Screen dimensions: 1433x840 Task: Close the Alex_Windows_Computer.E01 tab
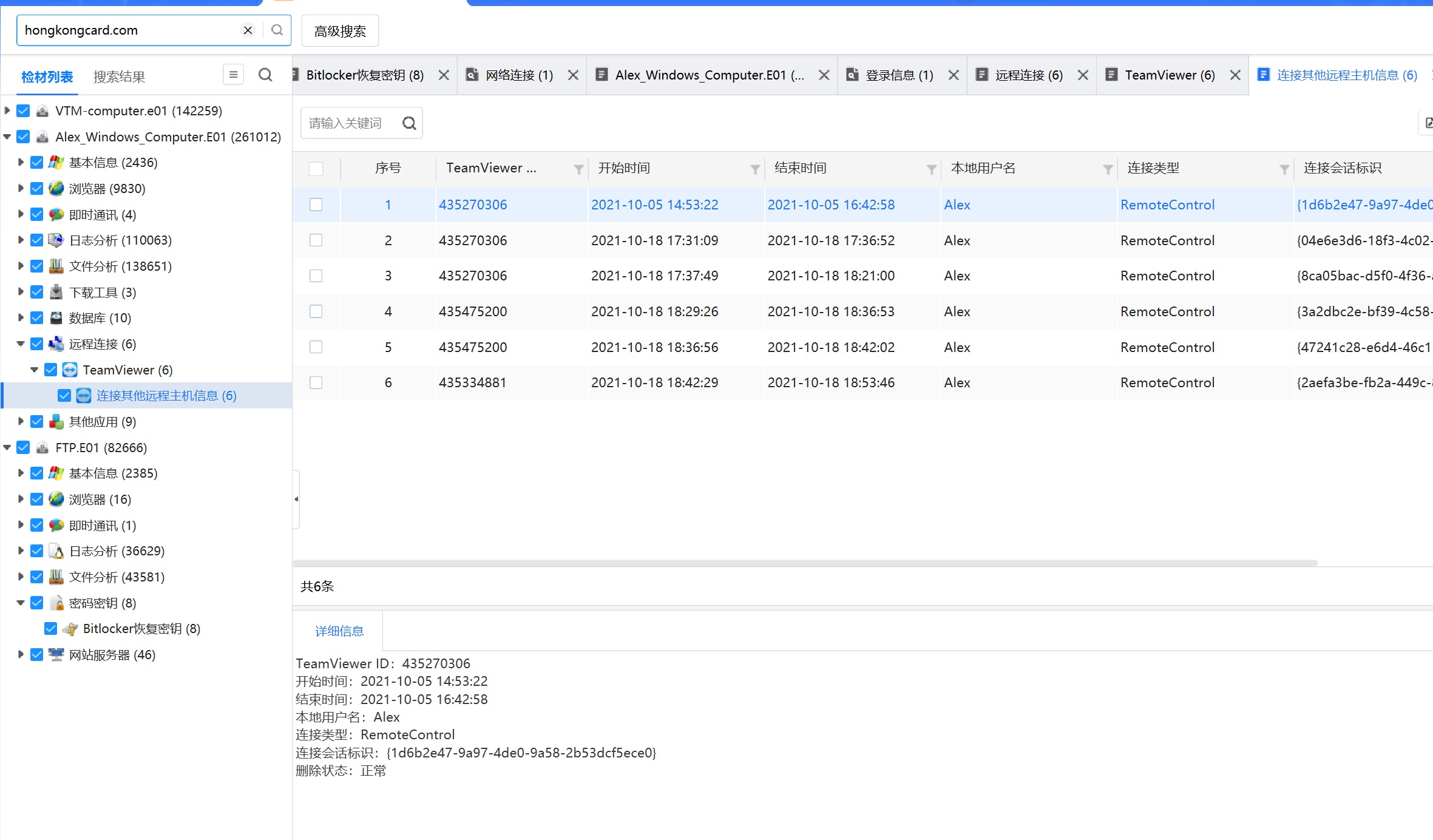[824, 75]
